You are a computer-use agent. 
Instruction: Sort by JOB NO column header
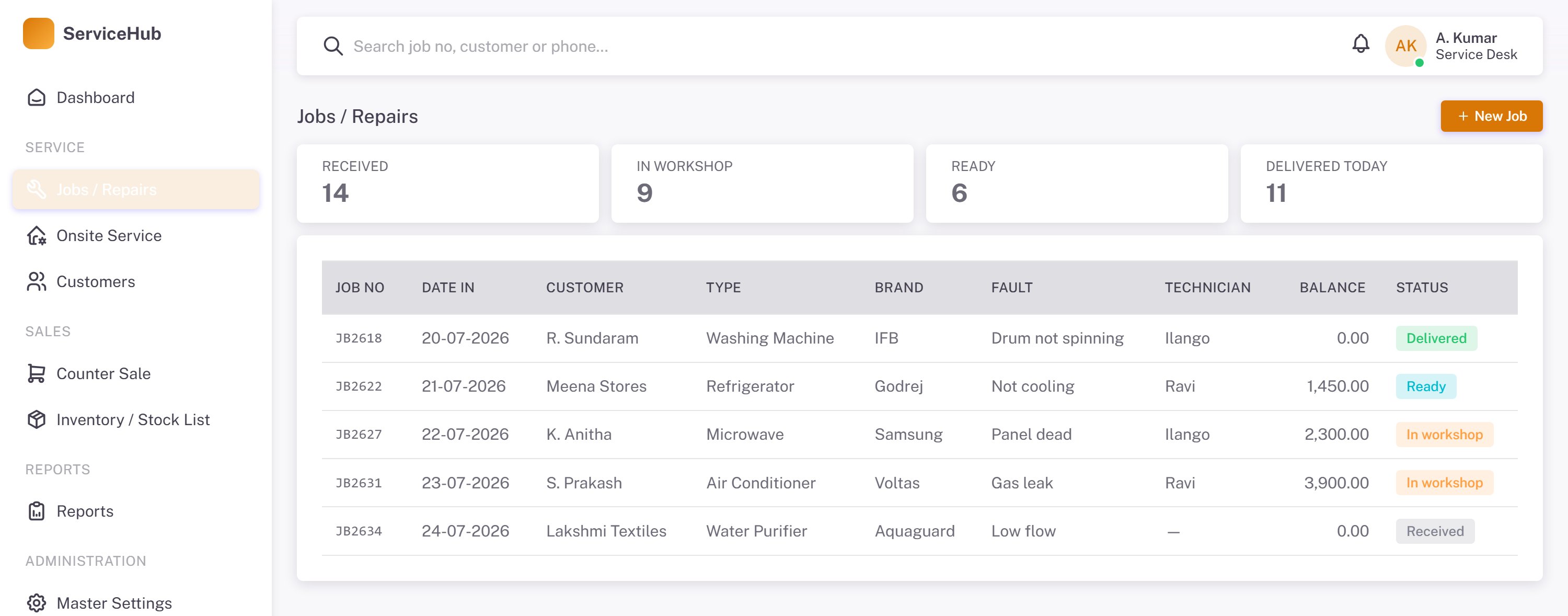360,288
